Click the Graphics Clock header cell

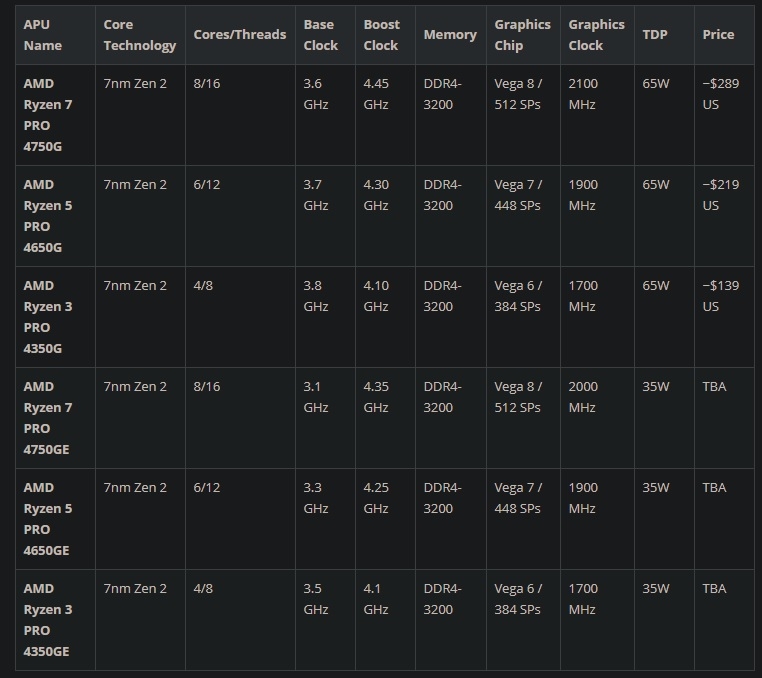point(596,35)
